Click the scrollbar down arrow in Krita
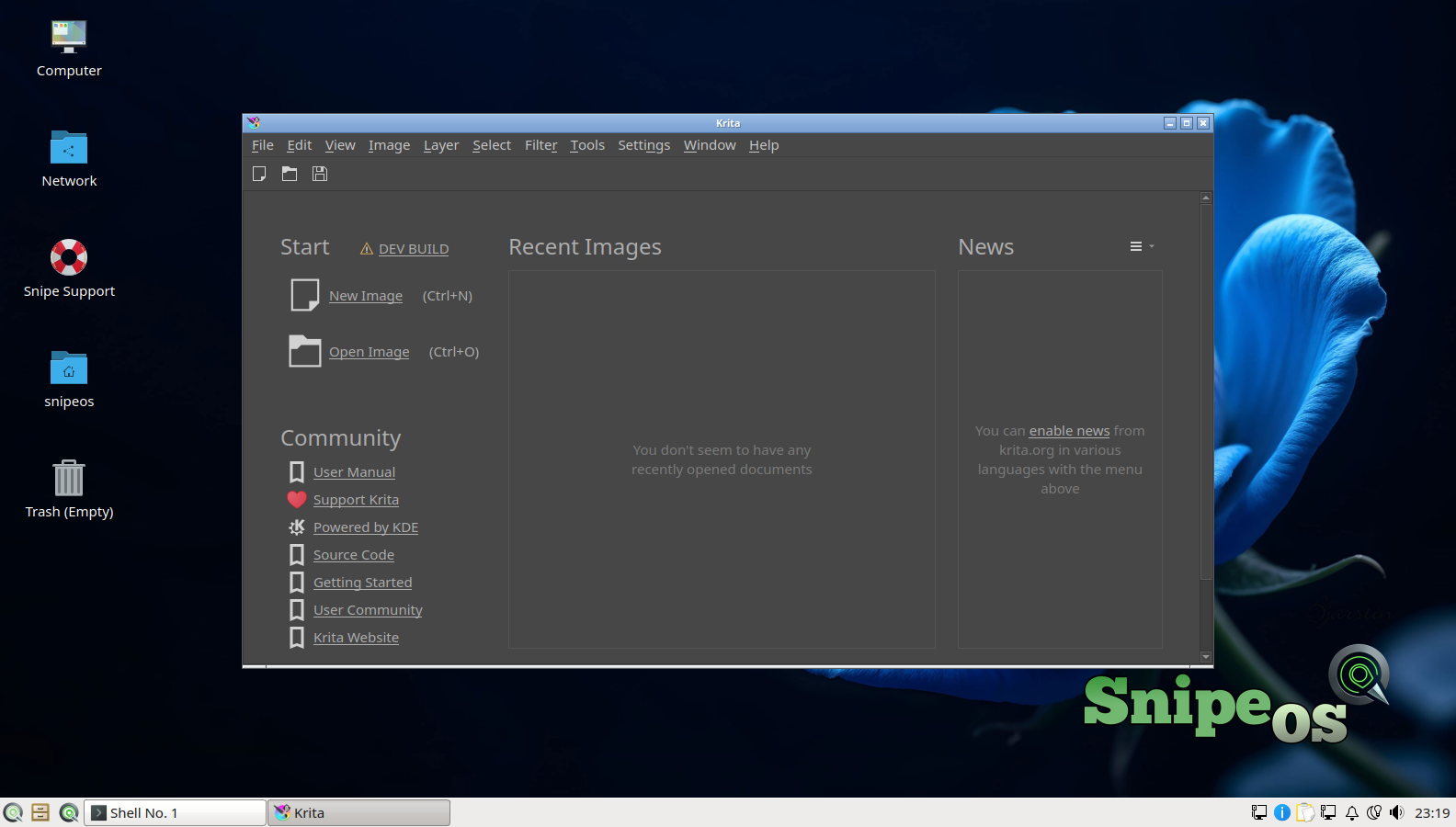 (1206, 657)
